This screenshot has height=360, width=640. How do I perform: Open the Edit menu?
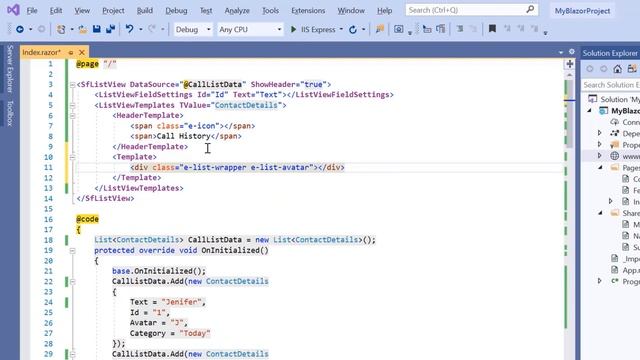coord(56,11)
